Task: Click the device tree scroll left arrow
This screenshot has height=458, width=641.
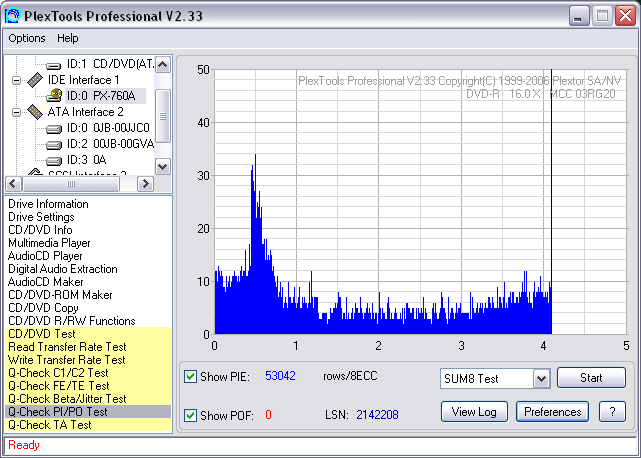Action: [13, 184]
